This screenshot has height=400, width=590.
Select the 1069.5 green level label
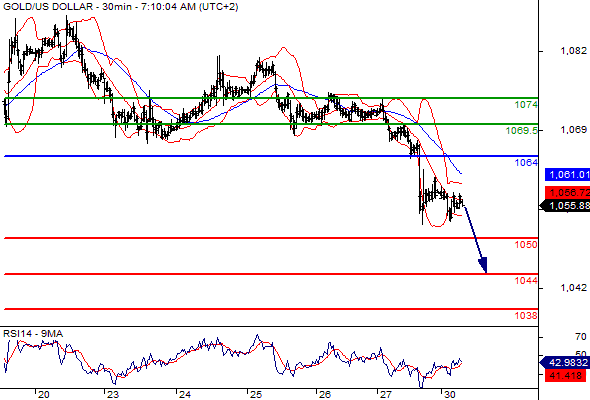coord(522,131)
